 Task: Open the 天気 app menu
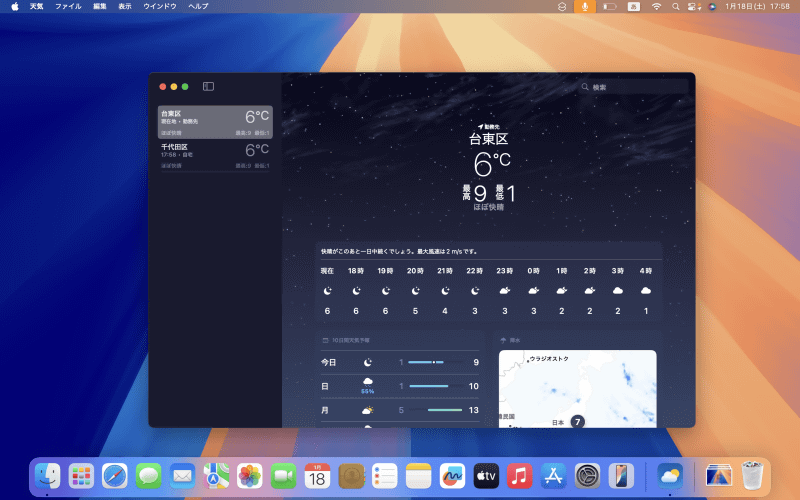coord(36,6)
